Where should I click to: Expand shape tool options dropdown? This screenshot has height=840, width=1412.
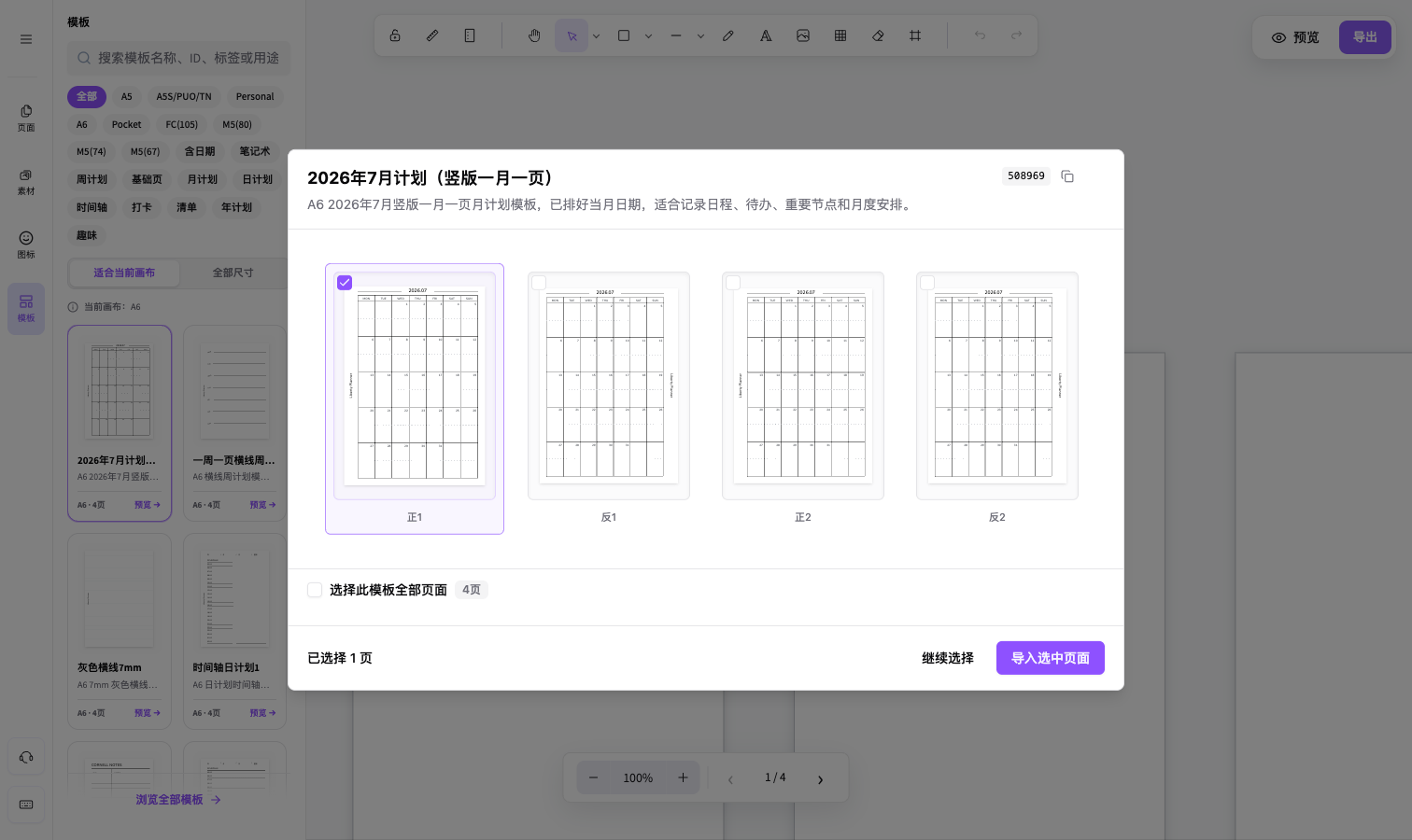tap(648, 36)
